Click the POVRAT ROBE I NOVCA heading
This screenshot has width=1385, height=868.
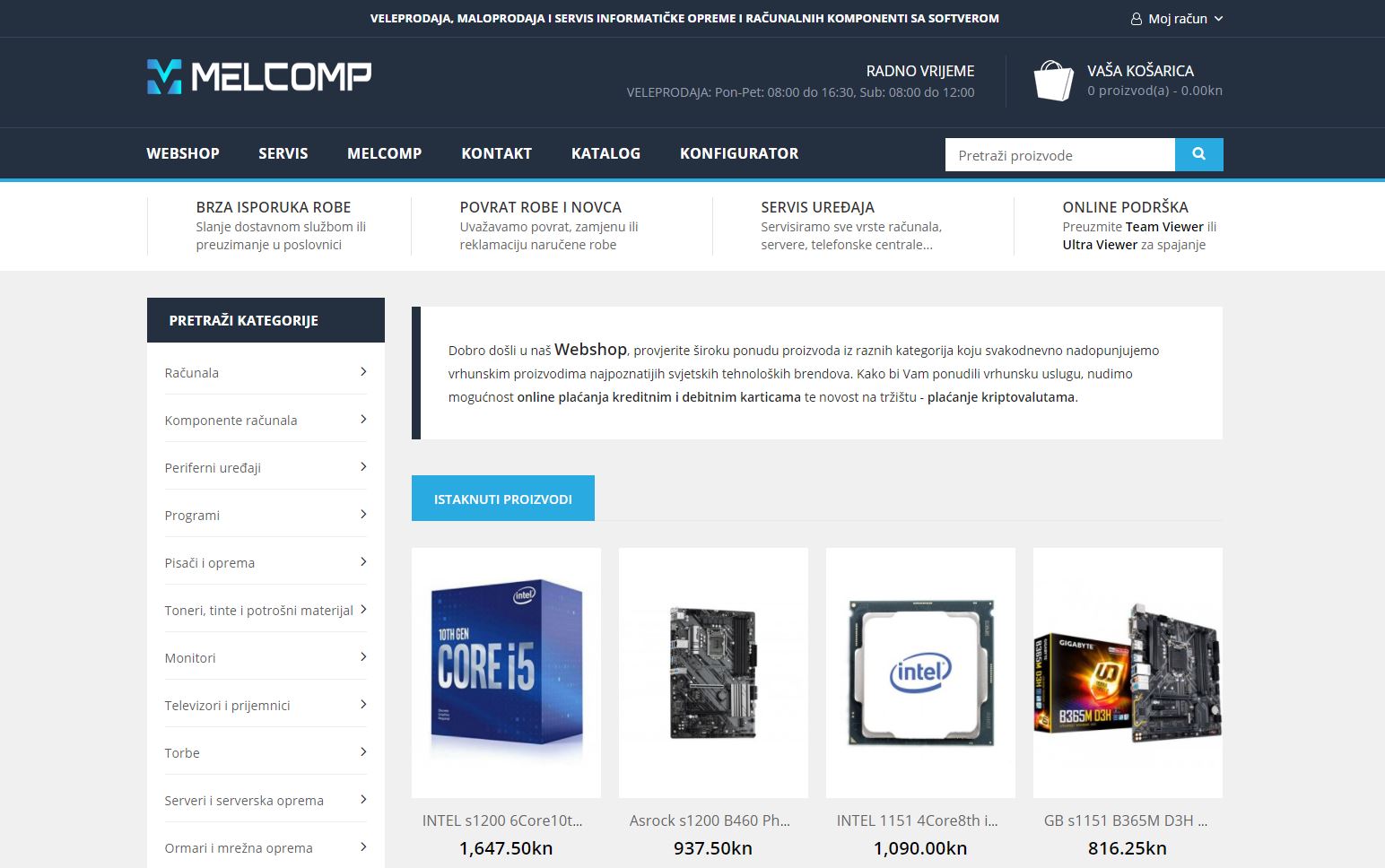[541, 207]
